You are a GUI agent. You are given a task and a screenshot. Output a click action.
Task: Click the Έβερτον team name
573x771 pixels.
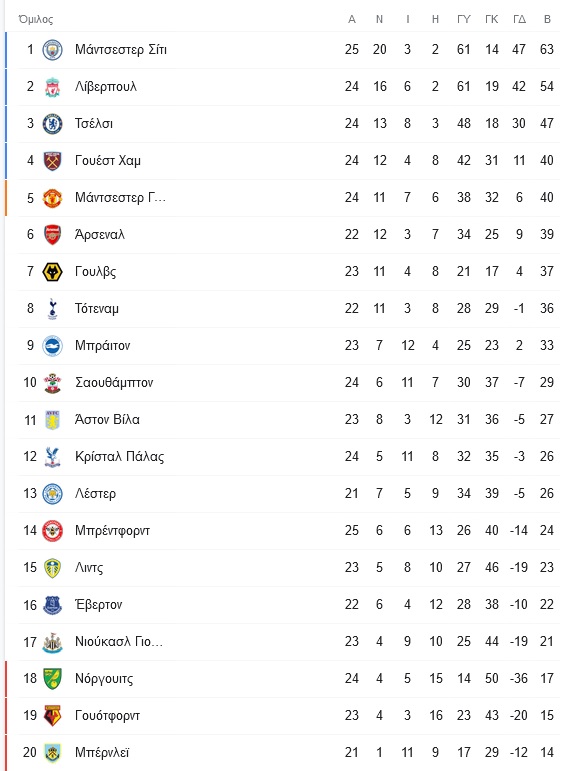click(98, 604)
